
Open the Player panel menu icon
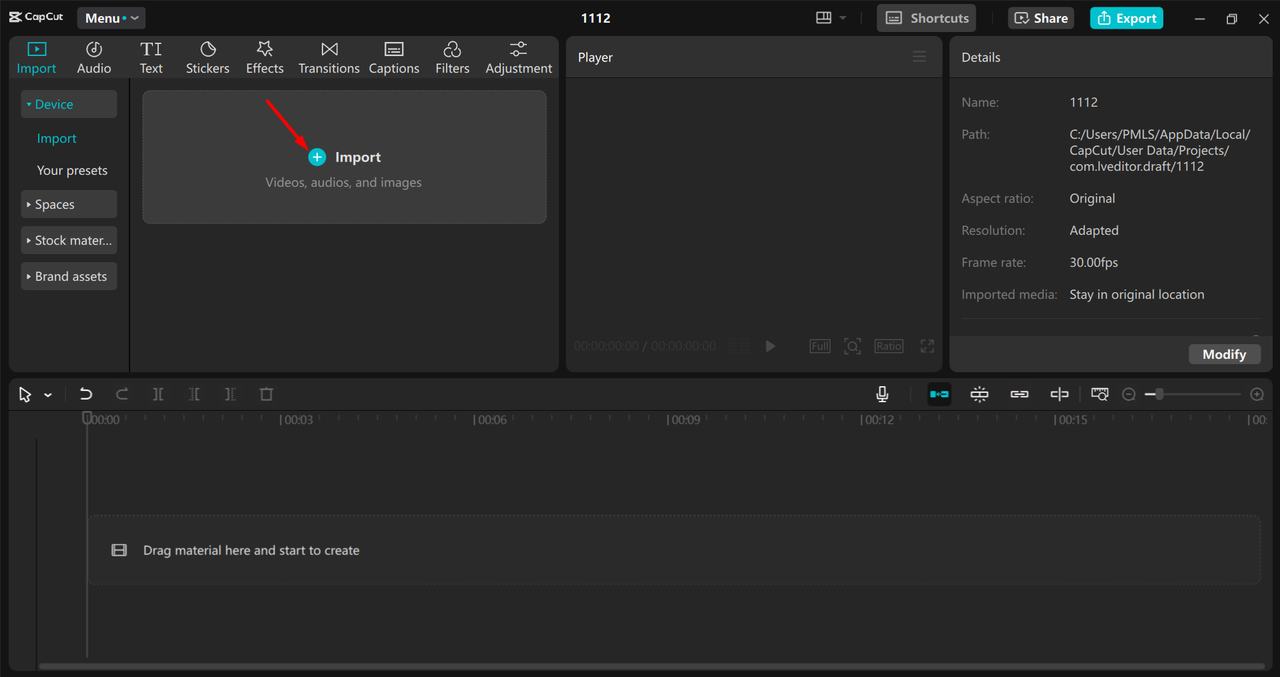tap(919, 57)
